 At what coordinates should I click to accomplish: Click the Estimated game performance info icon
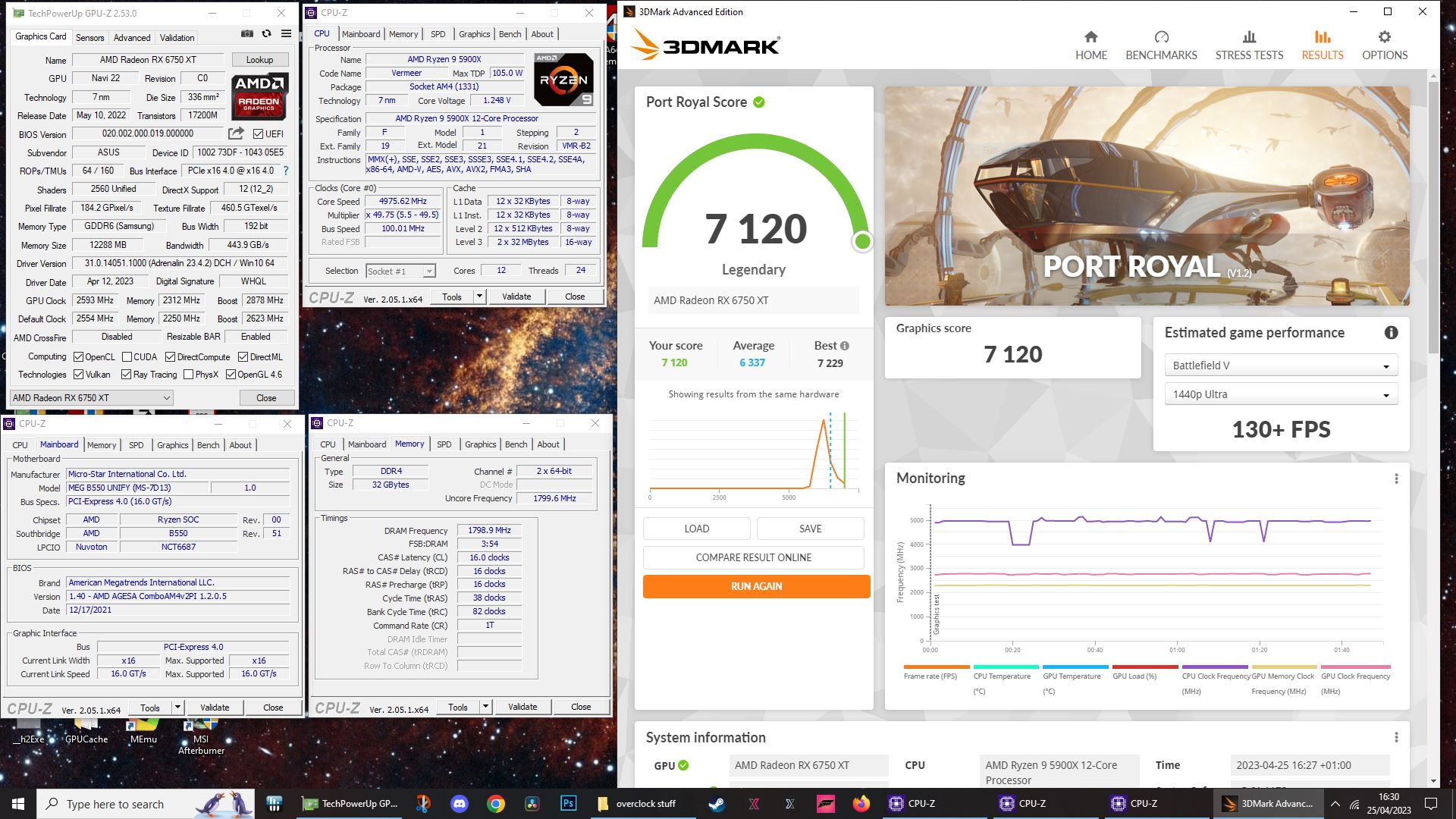pos(1391,333)
